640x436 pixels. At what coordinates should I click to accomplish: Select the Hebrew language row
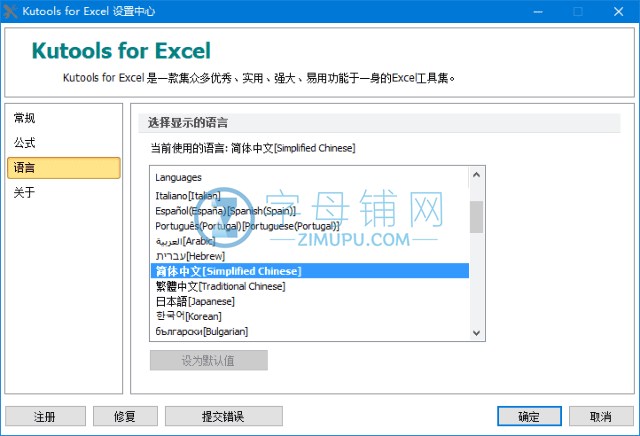coord(310,256)
